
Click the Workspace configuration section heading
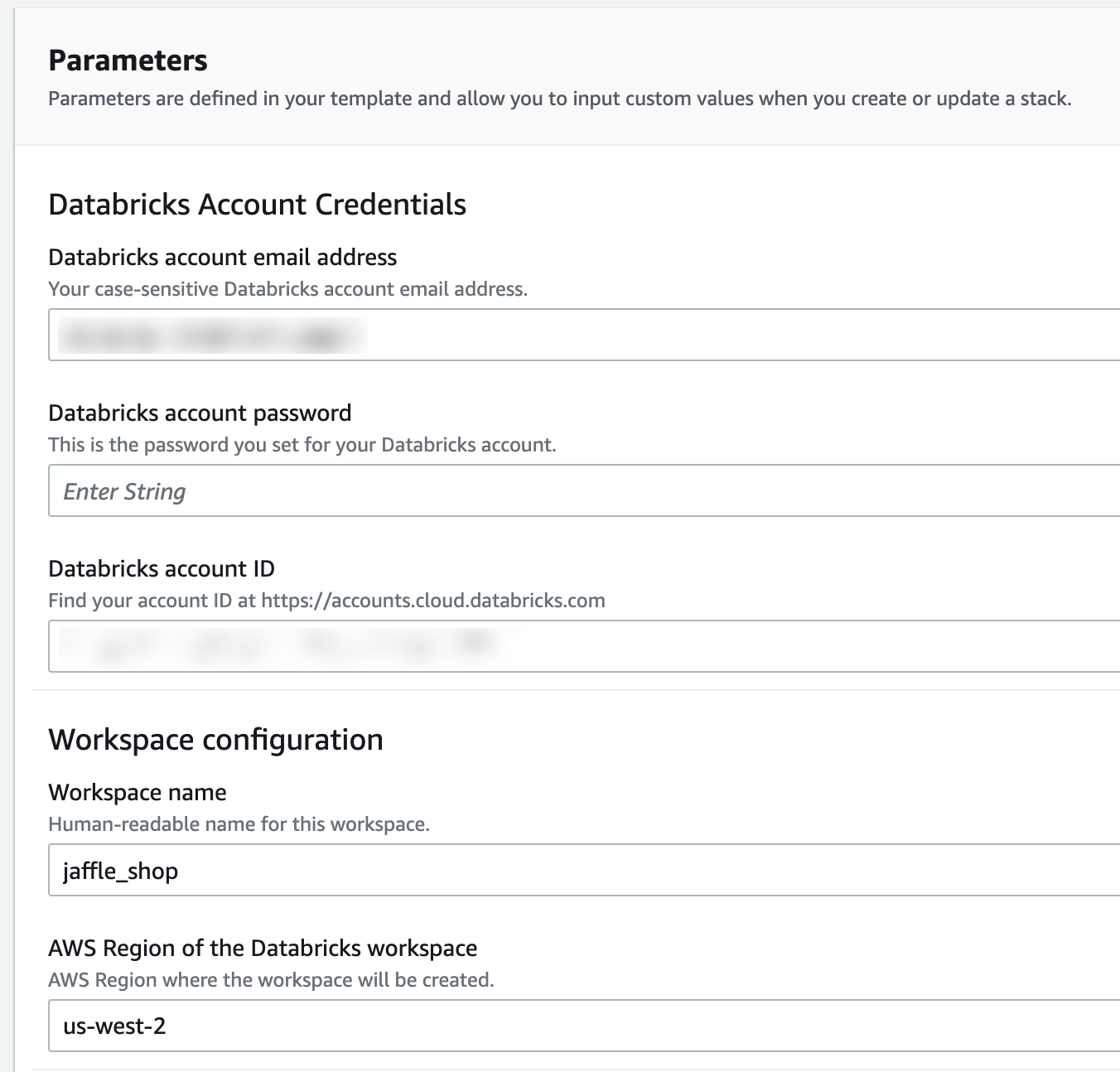[216, 738]
